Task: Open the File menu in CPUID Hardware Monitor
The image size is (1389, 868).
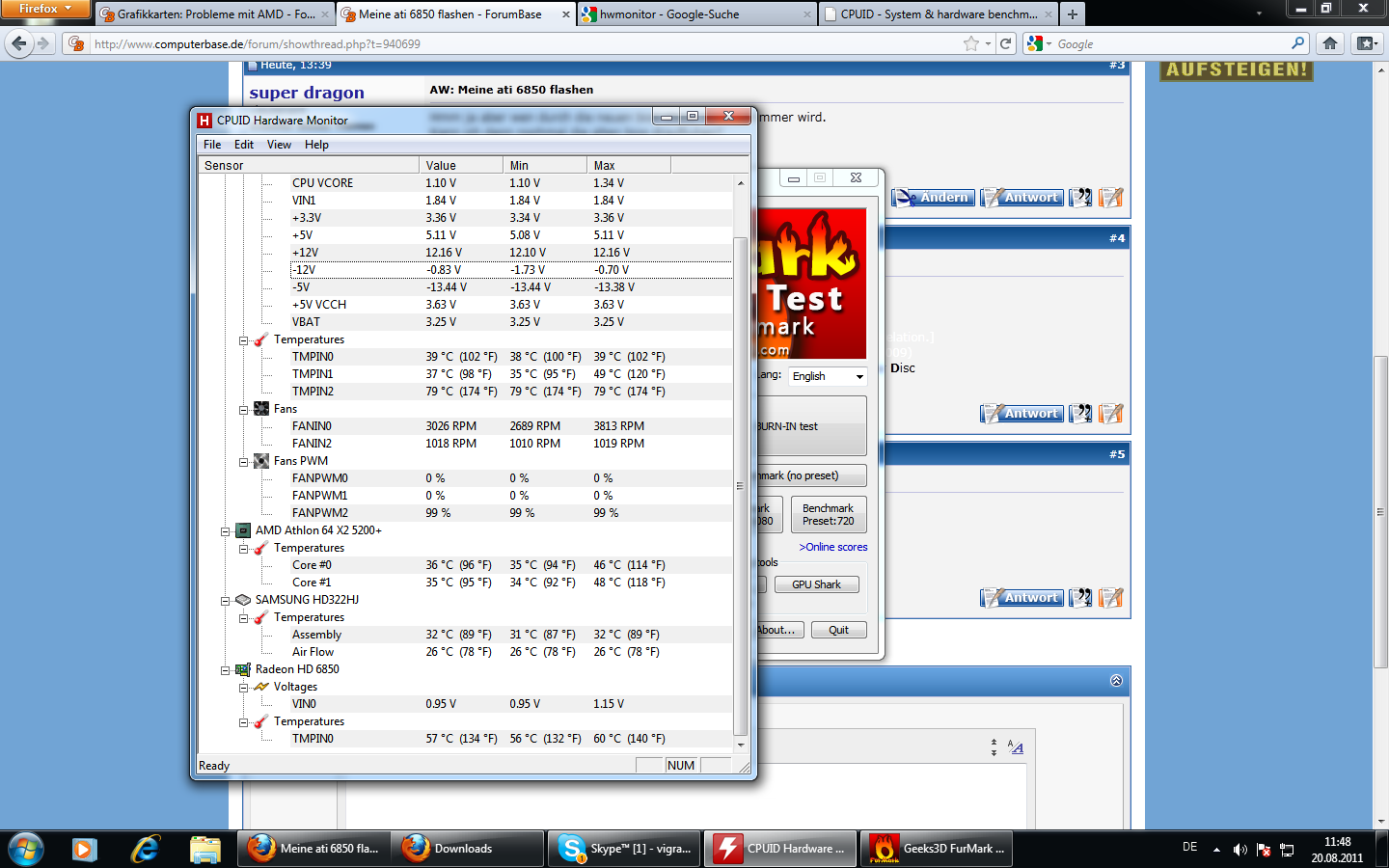Action: coord(212,145)
